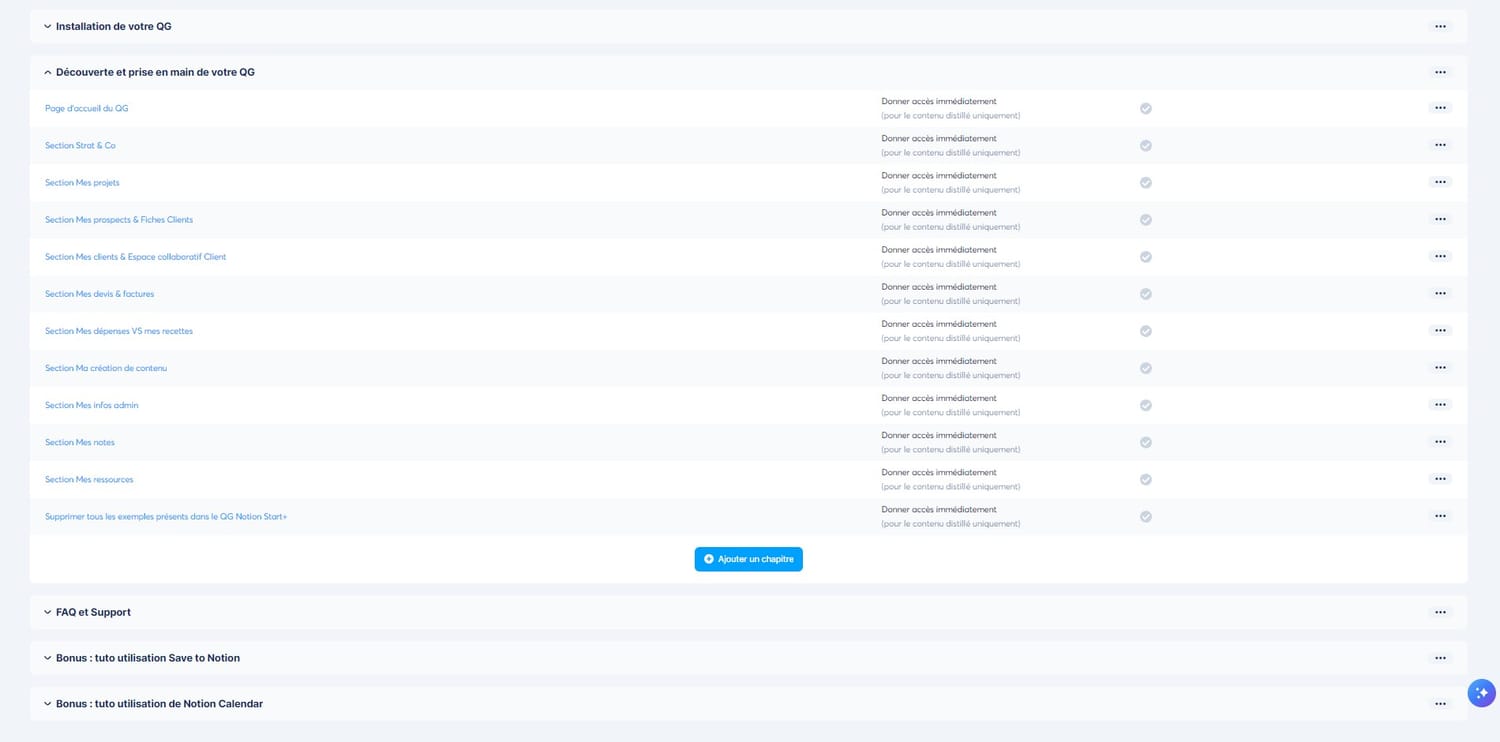Viewport: 1500px width, 742px height.
Task: Click access setting text for Page d'accueil du QG
Action: 951,108
